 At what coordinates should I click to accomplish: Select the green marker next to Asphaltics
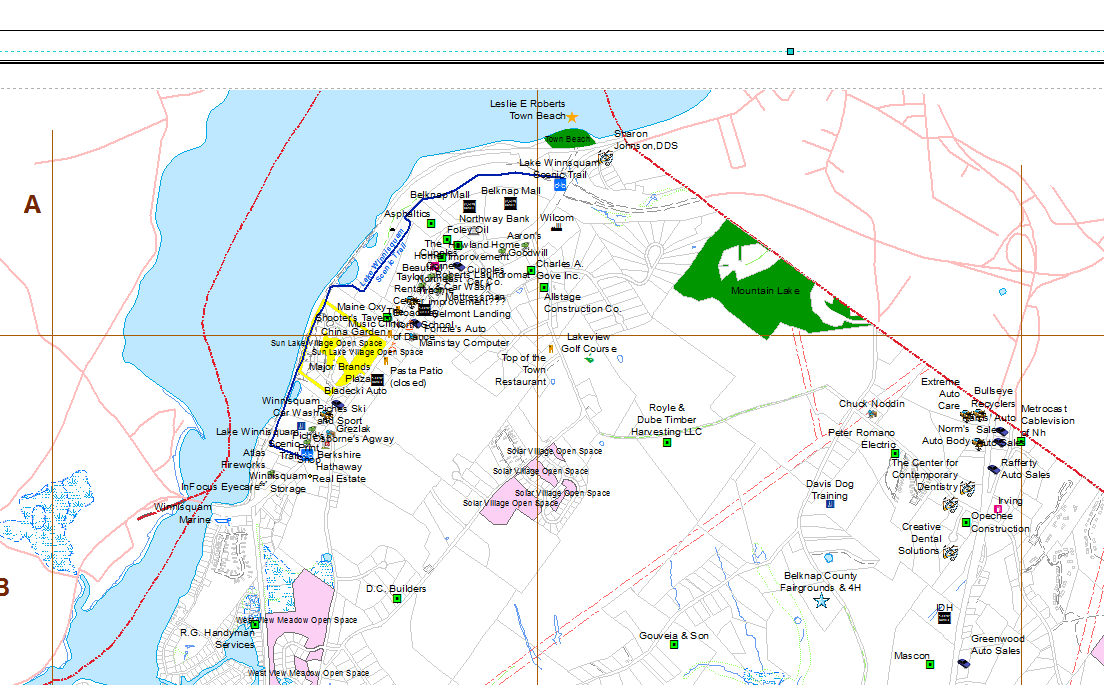pyautogui.click(x=431, y=223)
